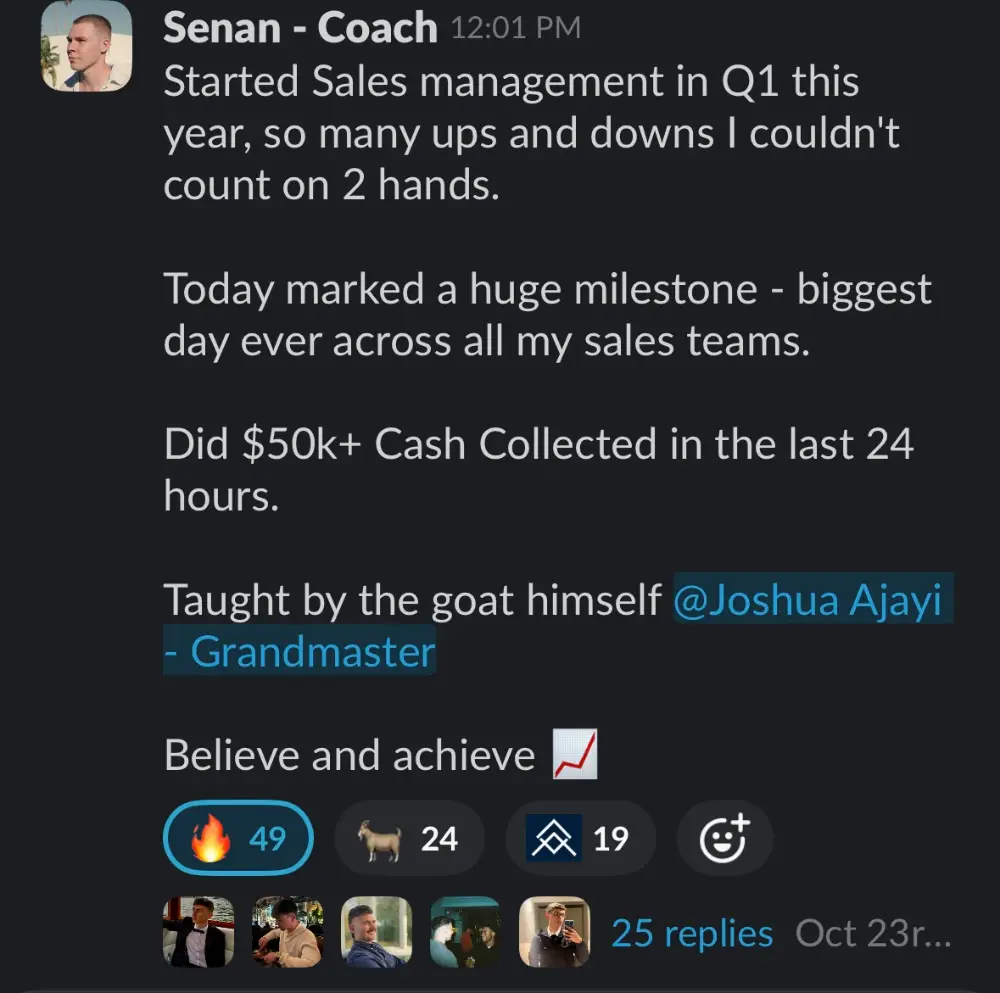Toggle the fire emoji reaction
The height and width of the screenshot is (993, 1000).
tap(238, 839)
